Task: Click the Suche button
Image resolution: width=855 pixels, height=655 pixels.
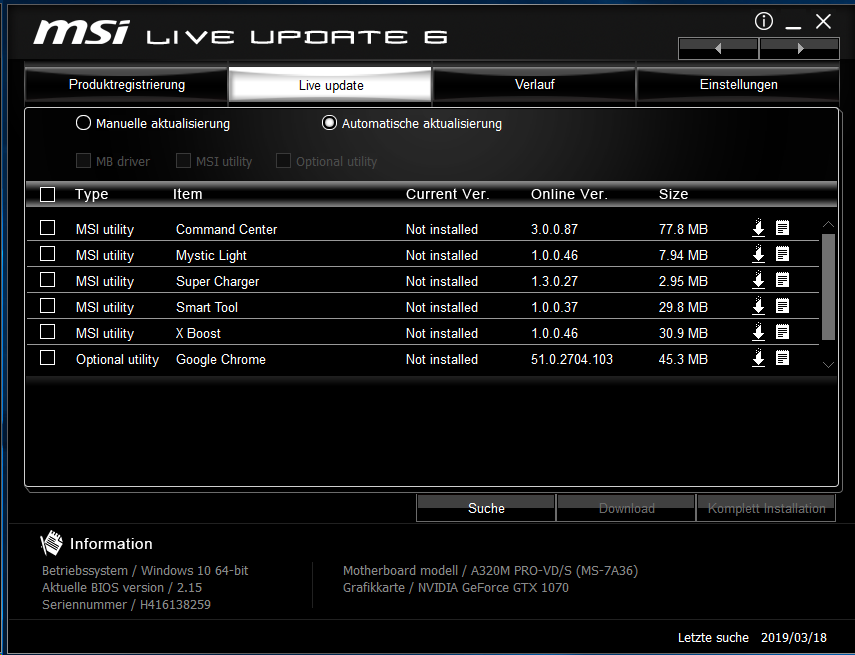Action: [486, 508]
